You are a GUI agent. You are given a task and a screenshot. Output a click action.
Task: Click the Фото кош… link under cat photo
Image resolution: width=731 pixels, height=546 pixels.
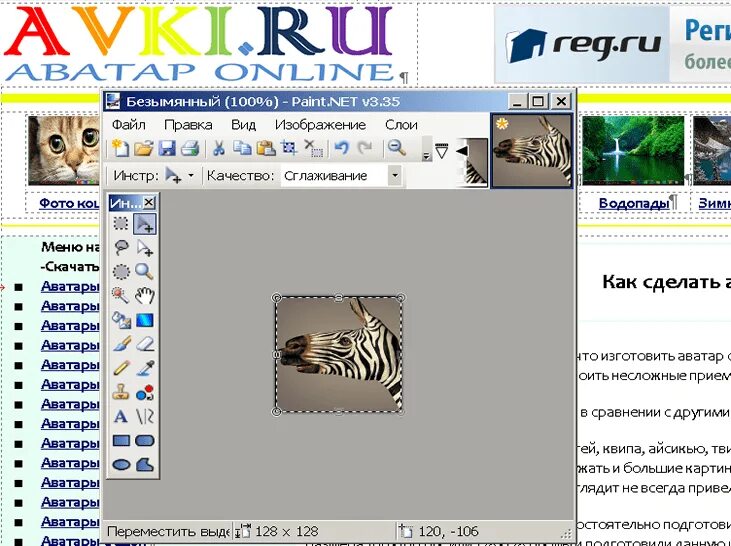click(x=69, y=203)
